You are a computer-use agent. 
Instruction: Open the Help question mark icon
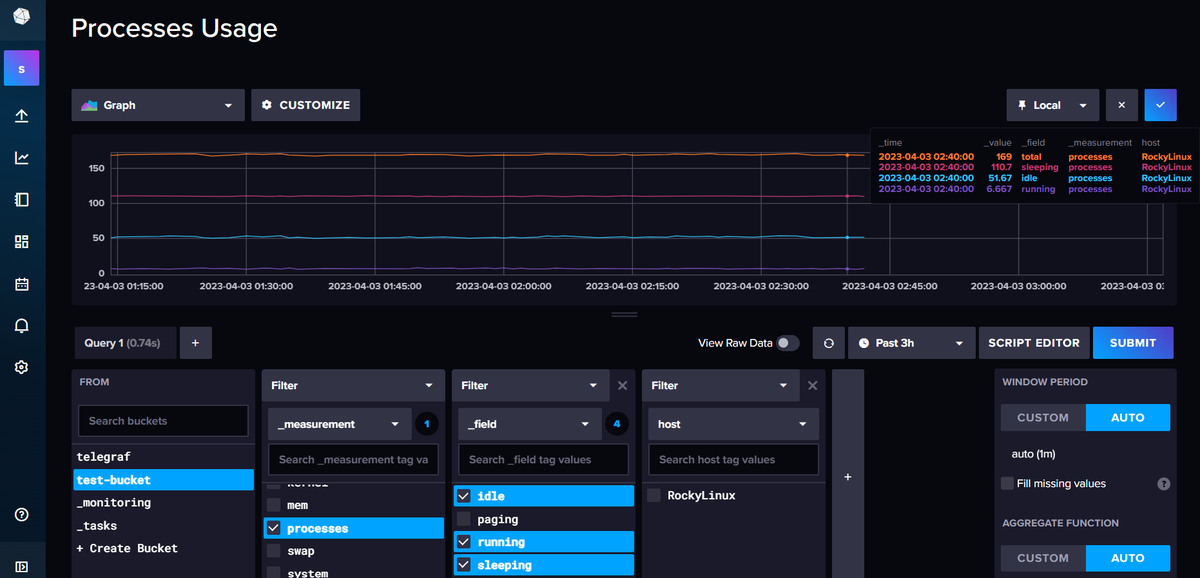click(x=21, y=514)
